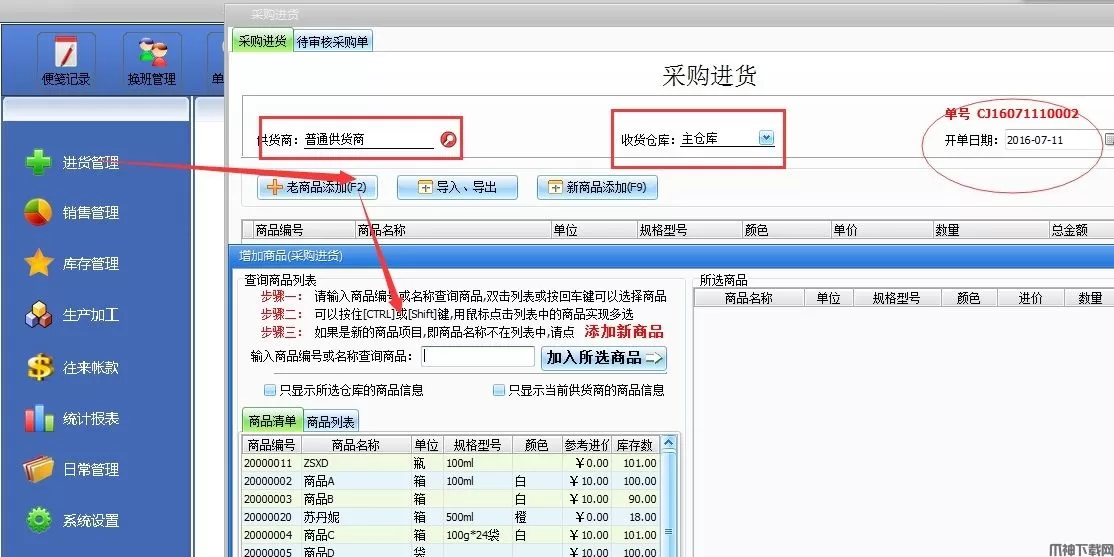Click 库存数 column header
Image resolution: width=1114 pixels, height=557 pixels.
point(635,445)
